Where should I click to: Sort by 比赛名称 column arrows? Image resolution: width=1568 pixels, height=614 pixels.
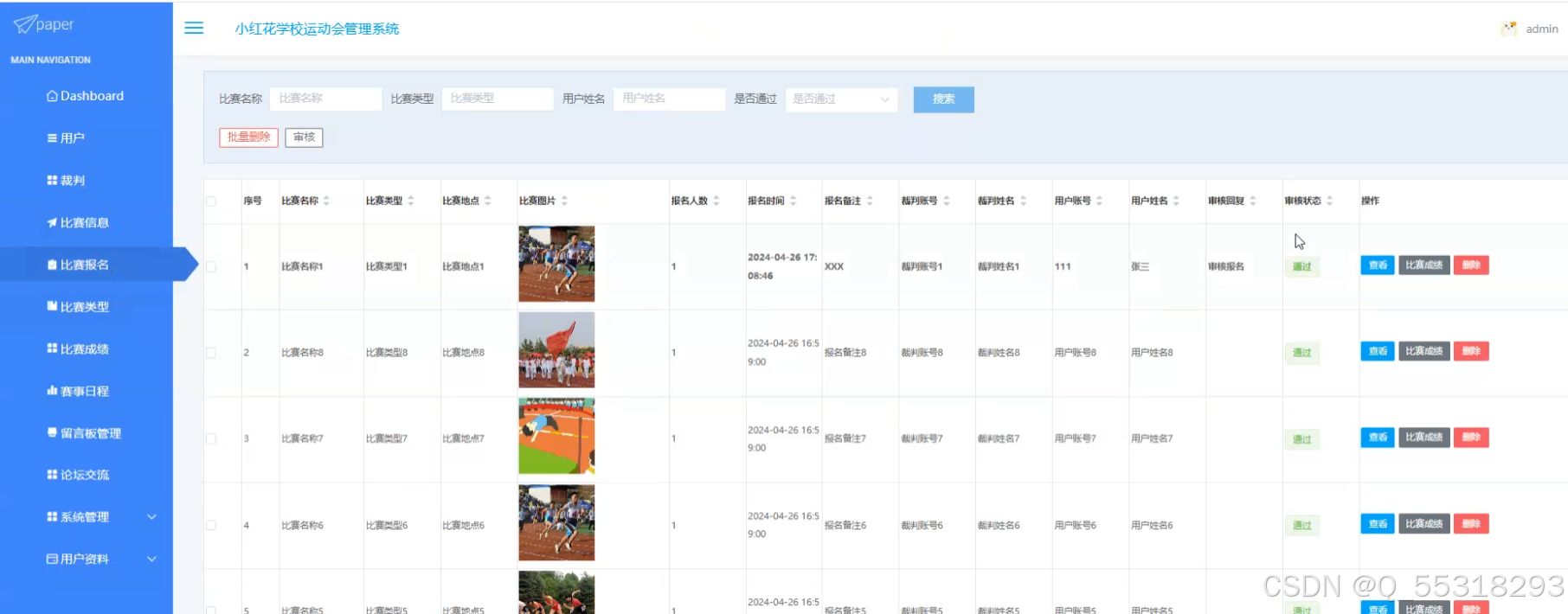click(x=326, y=201)
